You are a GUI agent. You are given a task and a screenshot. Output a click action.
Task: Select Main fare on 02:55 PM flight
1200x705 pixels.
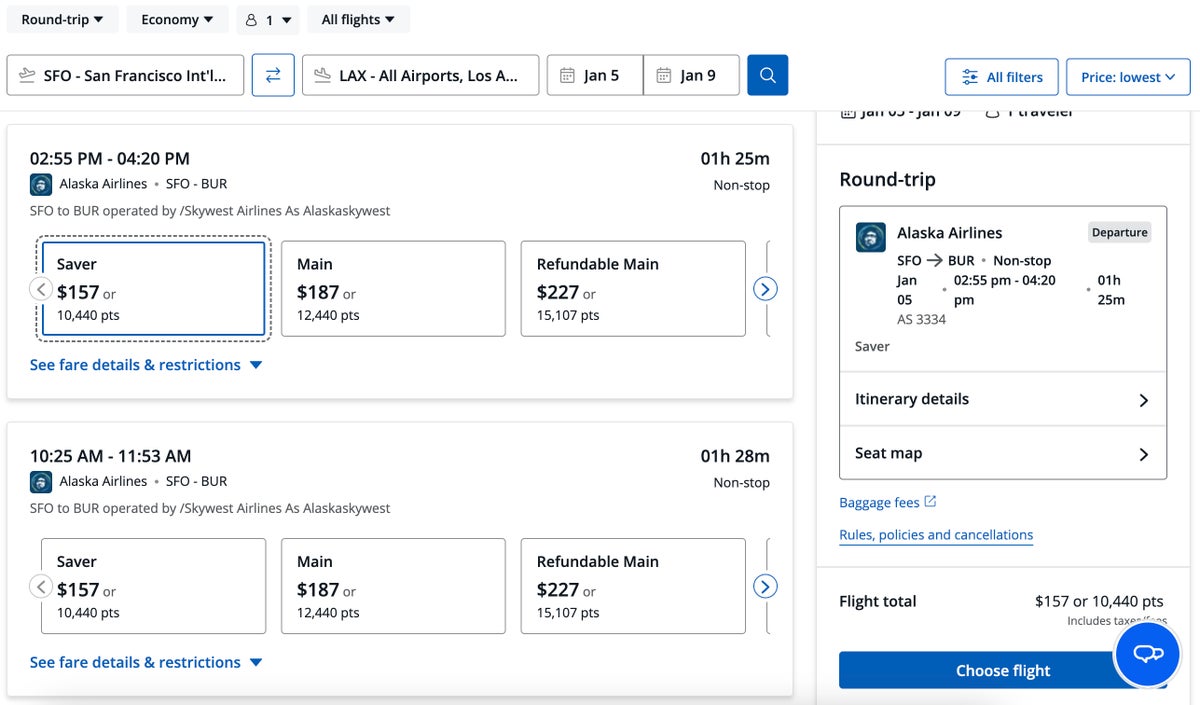(393, 288)
